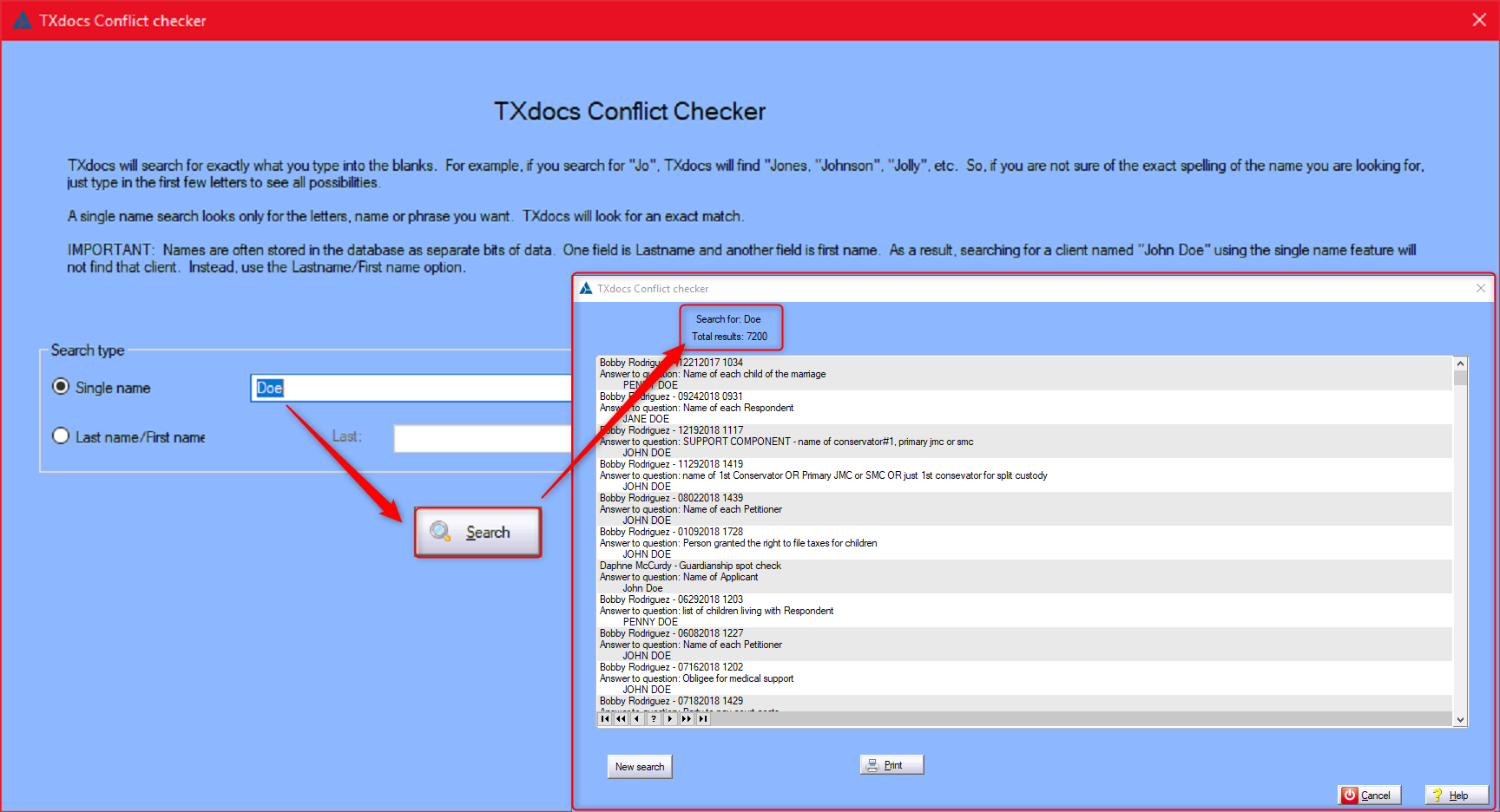Rewind quickly through the result pages
1500x812 pixels.
(x=621, y=719)
